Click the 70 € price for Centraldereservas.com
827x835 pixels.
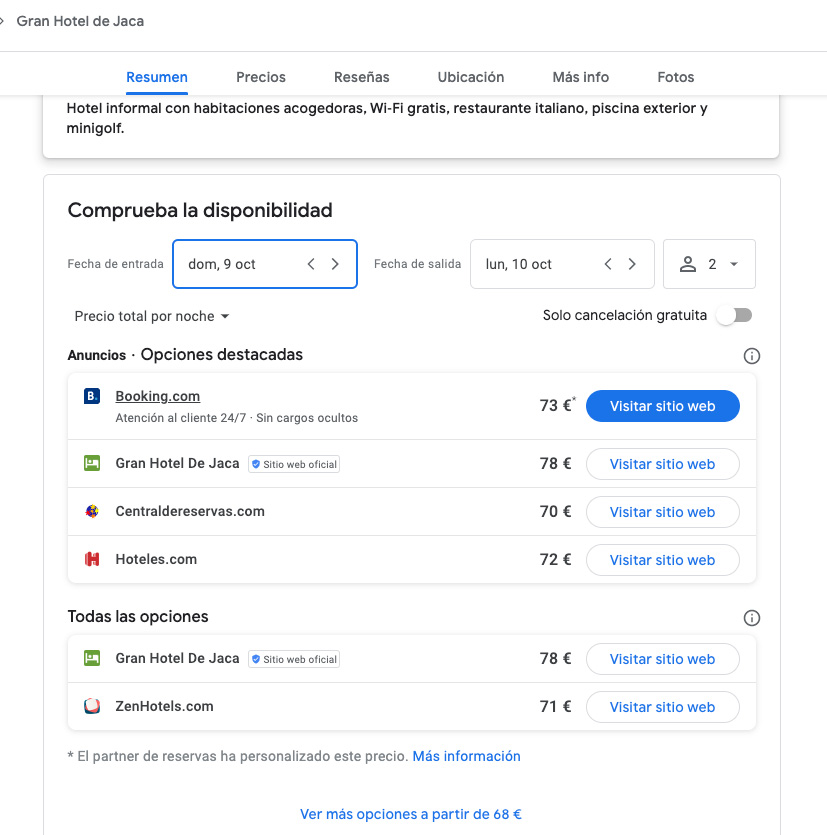pos(555,512)
